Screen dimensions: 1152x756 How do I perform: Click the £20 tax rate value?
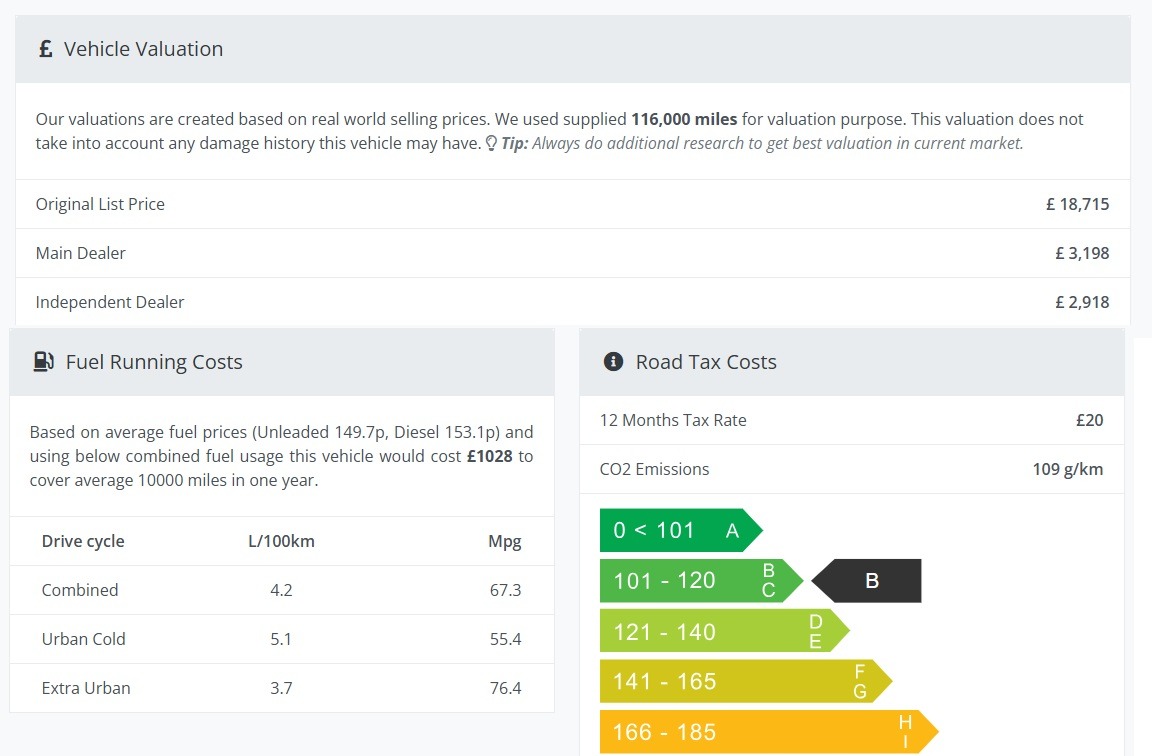1090,420
